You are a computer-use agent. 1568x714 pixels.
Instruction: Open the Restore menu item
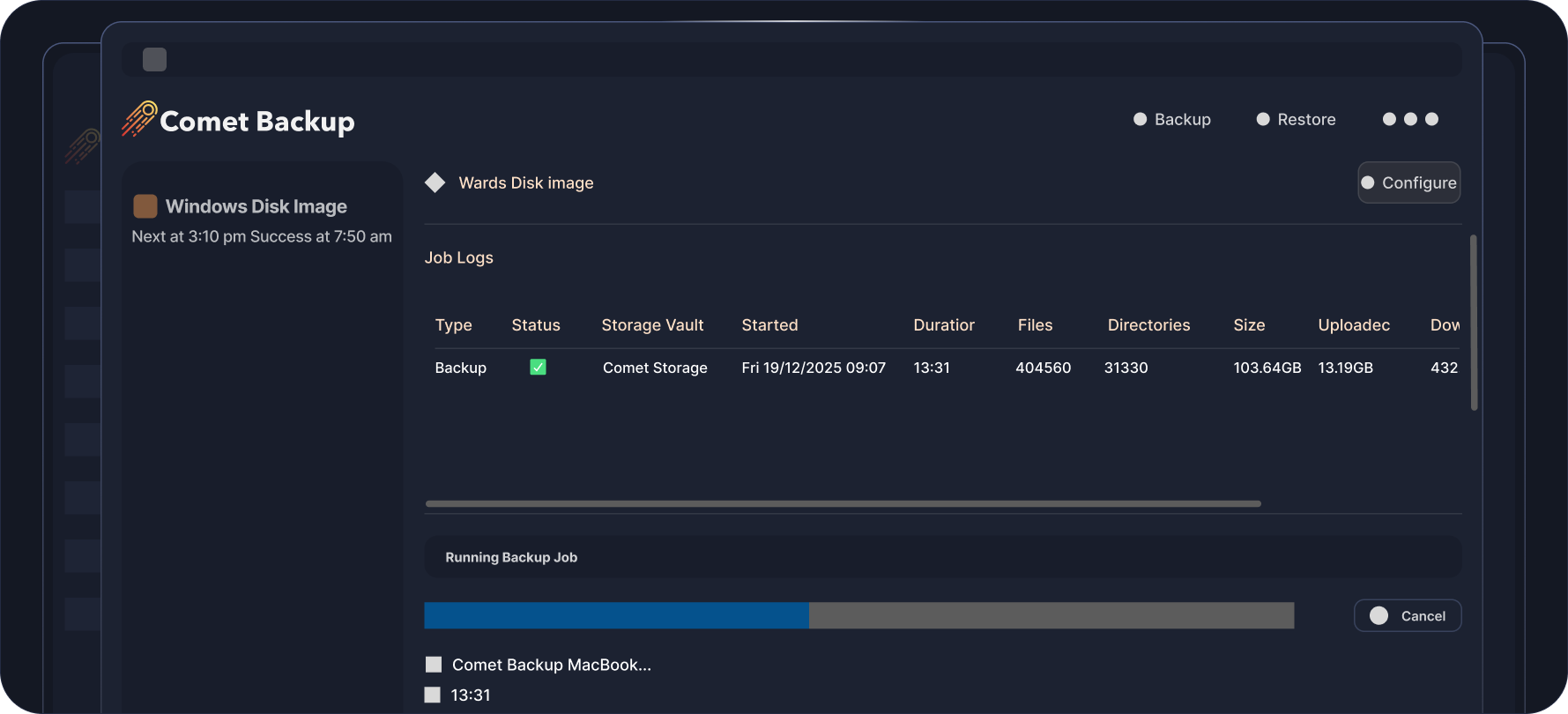coord(1296,119)
